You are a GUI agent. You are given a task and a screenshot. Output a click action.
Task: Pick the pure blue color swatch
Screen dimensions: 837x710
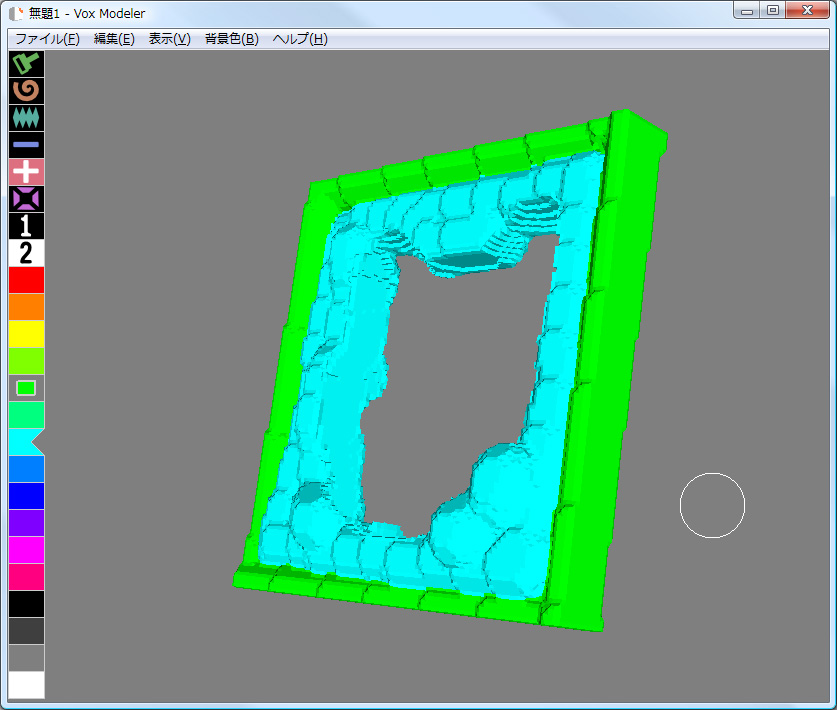[26, 496]
